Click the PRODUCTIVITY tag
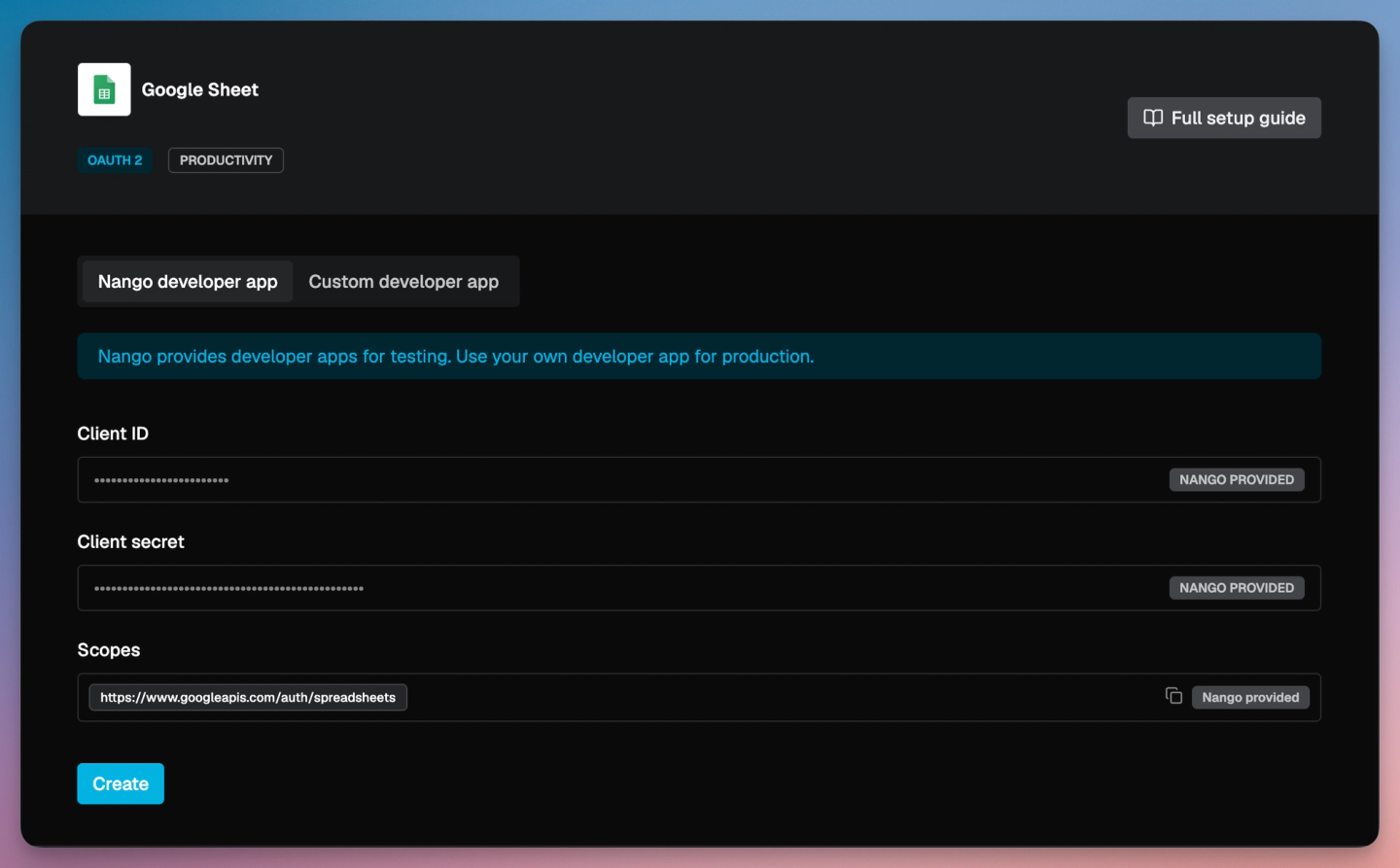 (226, 160)
